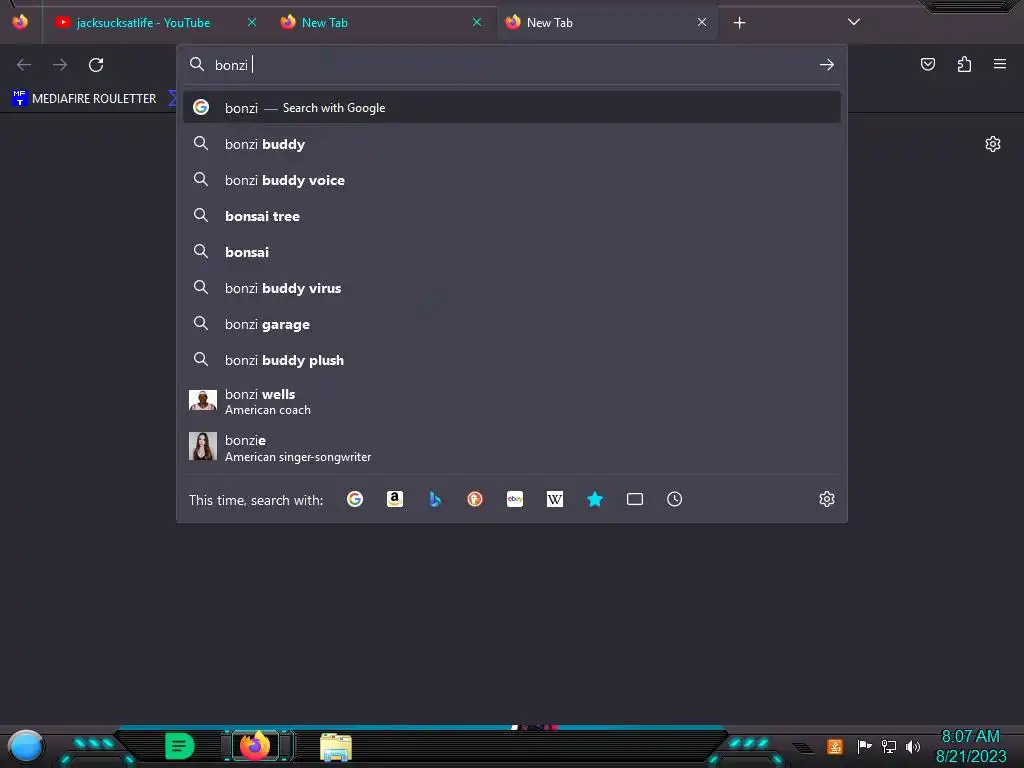
Task: Close the middle New Tab
Action: (x=477, y=22)
